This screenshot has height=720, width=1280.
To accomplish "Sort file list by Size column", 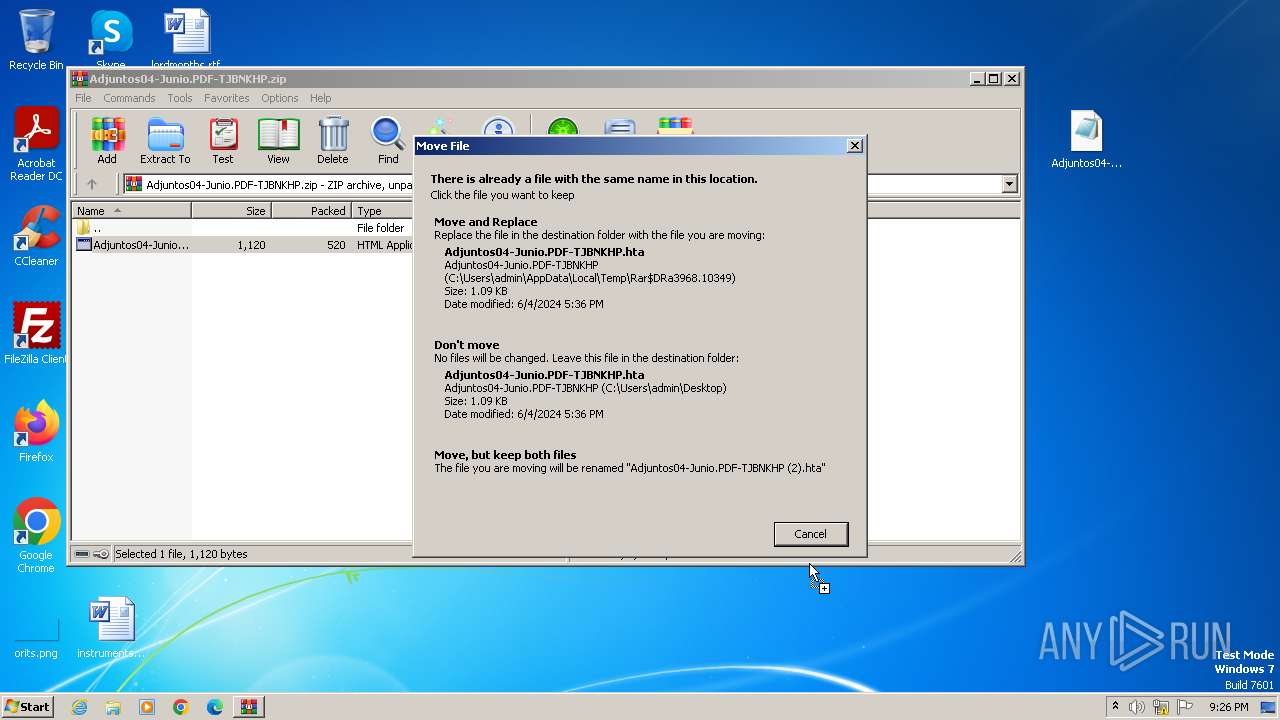I will click(x=231, y=211).
